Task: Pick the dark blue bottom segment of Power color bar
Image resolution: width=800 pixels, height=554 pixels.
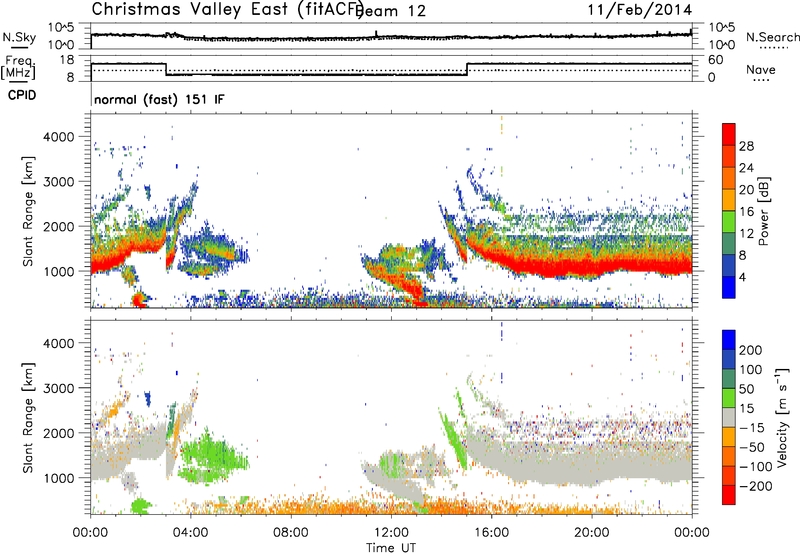Action: pos(729,287)
